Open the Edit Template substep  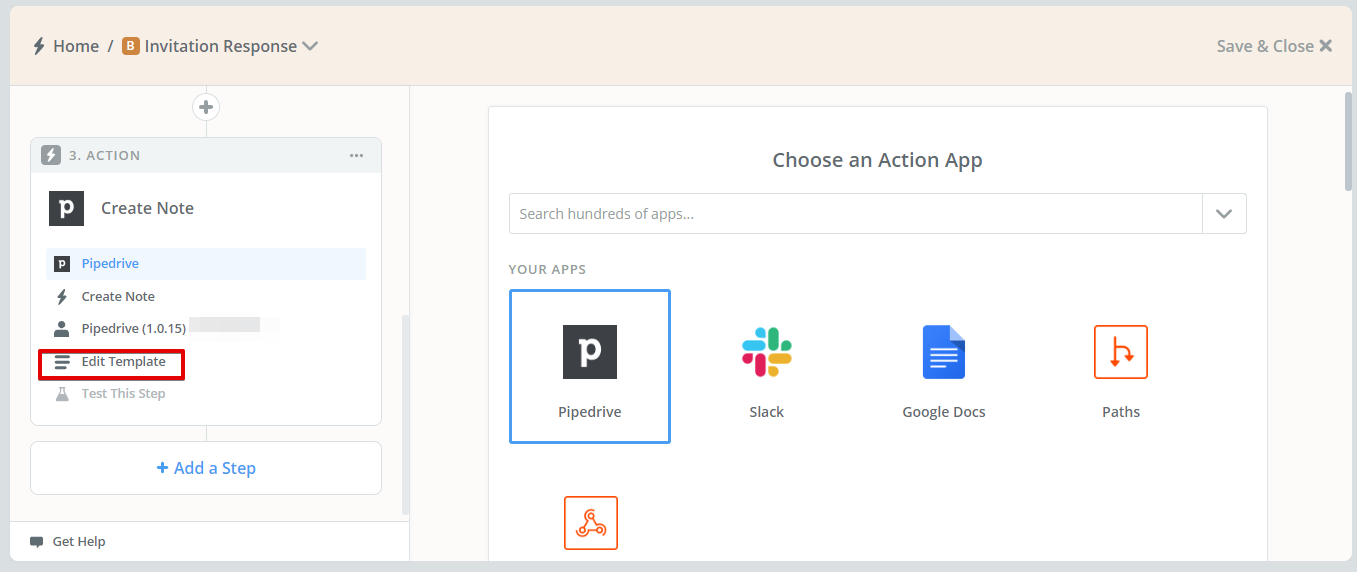[x=123, y=361]
